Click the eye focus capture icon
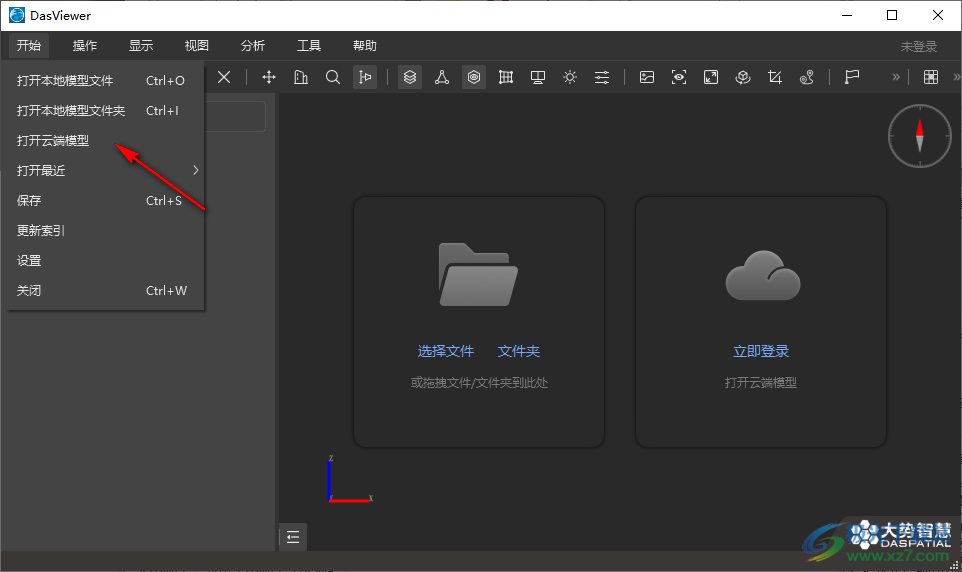962x572 pixels. click(679, 77)
